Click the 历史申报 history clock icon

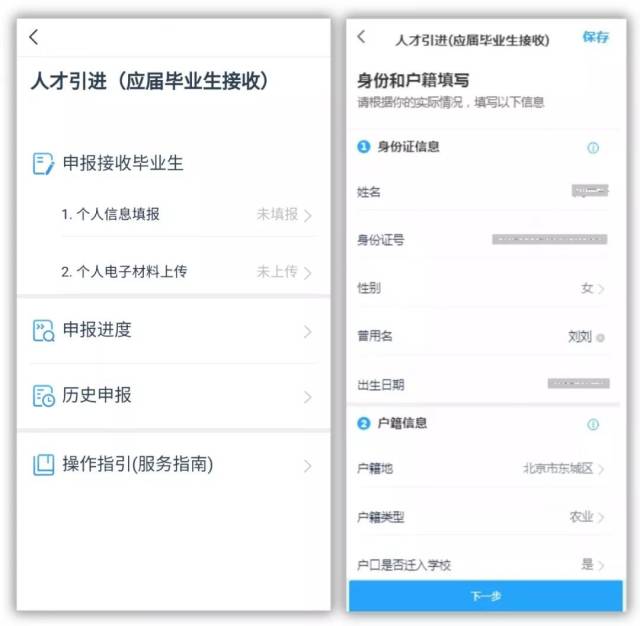43,395
